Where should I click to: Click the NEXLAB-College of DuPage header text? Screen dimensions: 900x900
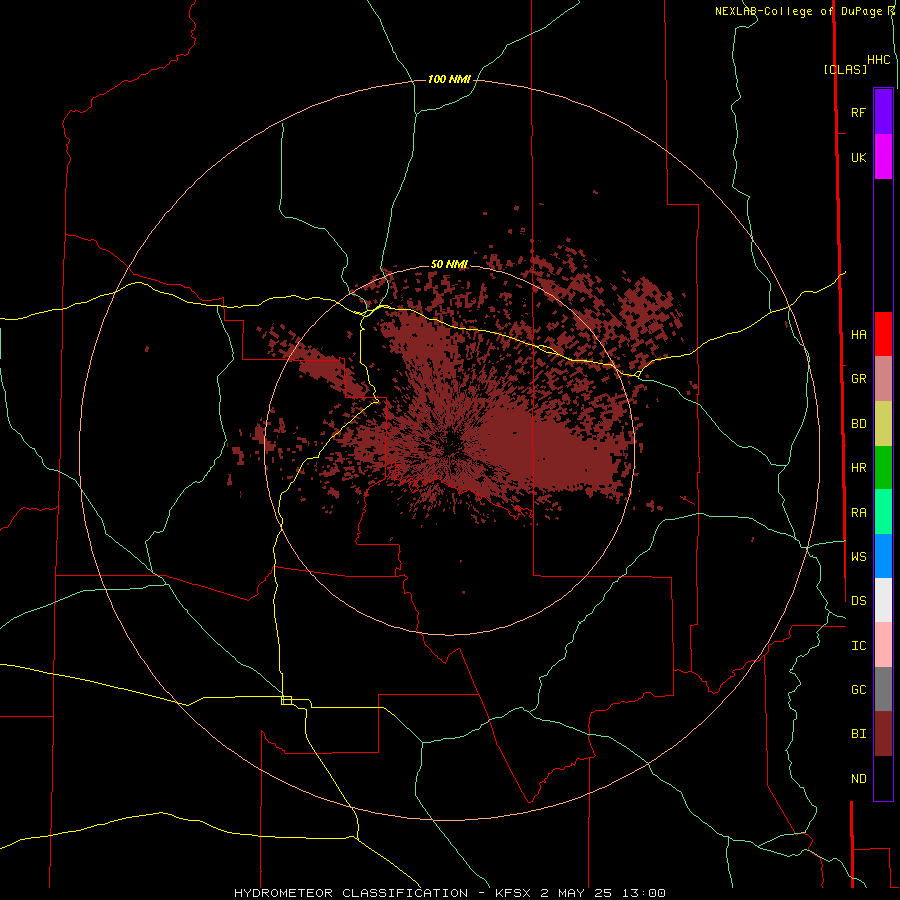pos(798,11)
